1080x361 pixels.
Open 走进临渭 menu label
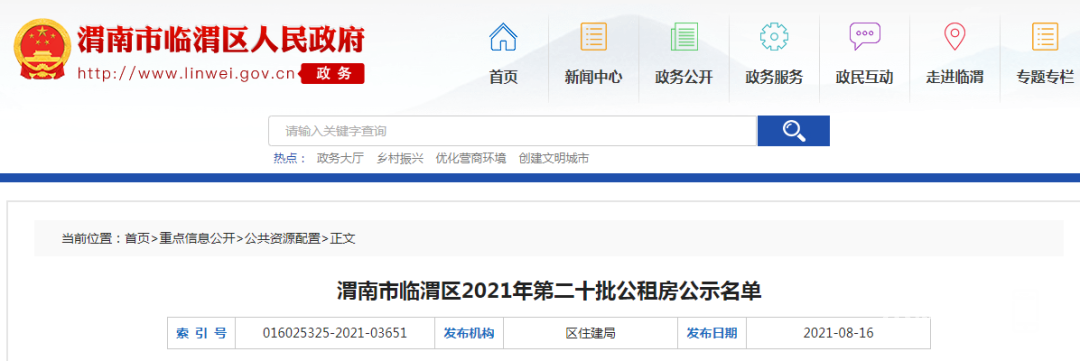(954, 77)
